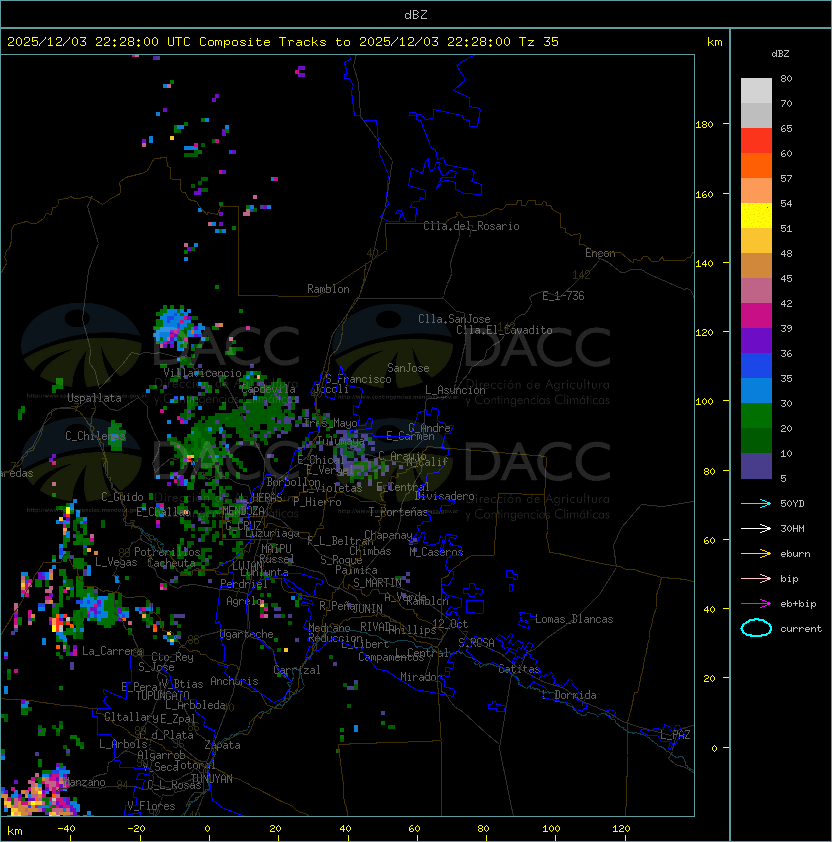Screen dimensions: 832x842
Task: Click the white 30HM track arrow
Action: click(x=756, y=528)
